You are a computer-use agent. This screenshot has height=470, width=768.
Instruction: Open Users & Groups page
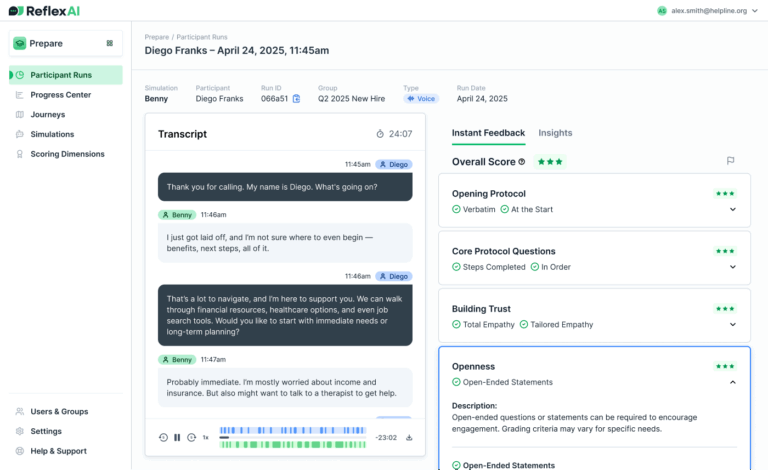pos(59,411)
